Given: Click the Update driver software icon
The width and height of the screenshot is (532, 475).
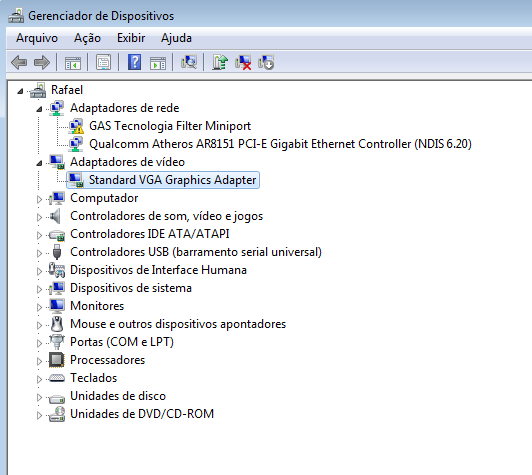Looking at the screenshot, I should pyautogui.click(x=220, y=62).
